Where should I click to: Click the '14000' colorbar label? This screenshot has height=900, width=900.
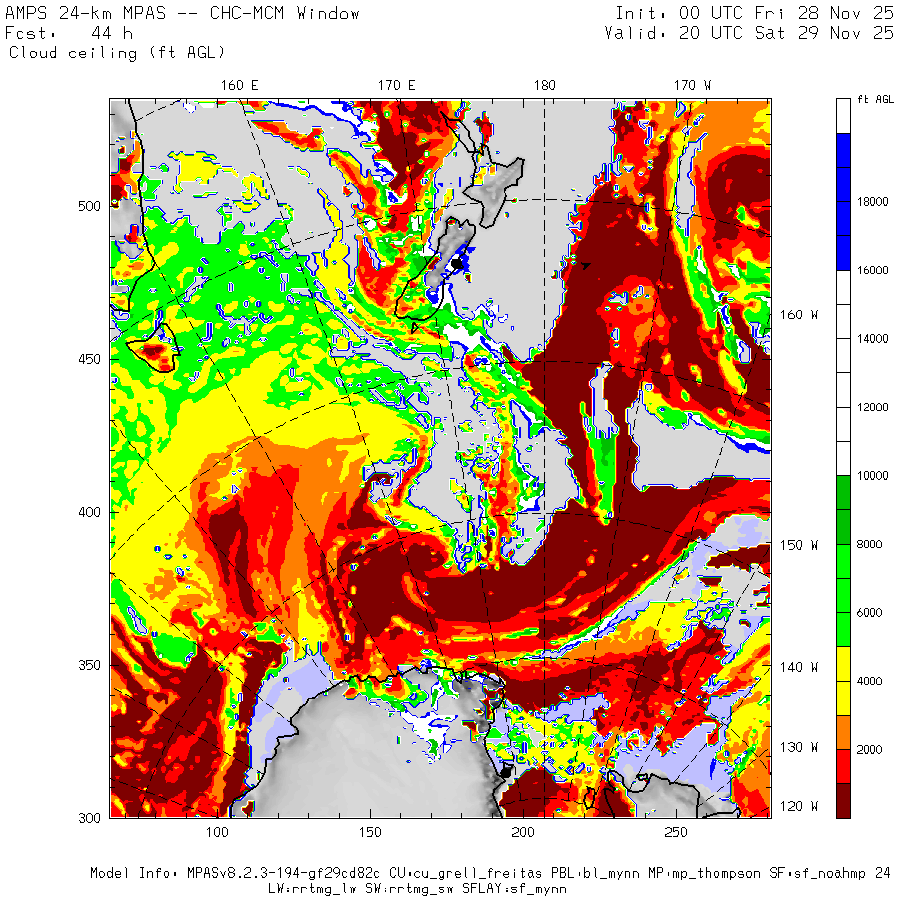coord(872,339)
